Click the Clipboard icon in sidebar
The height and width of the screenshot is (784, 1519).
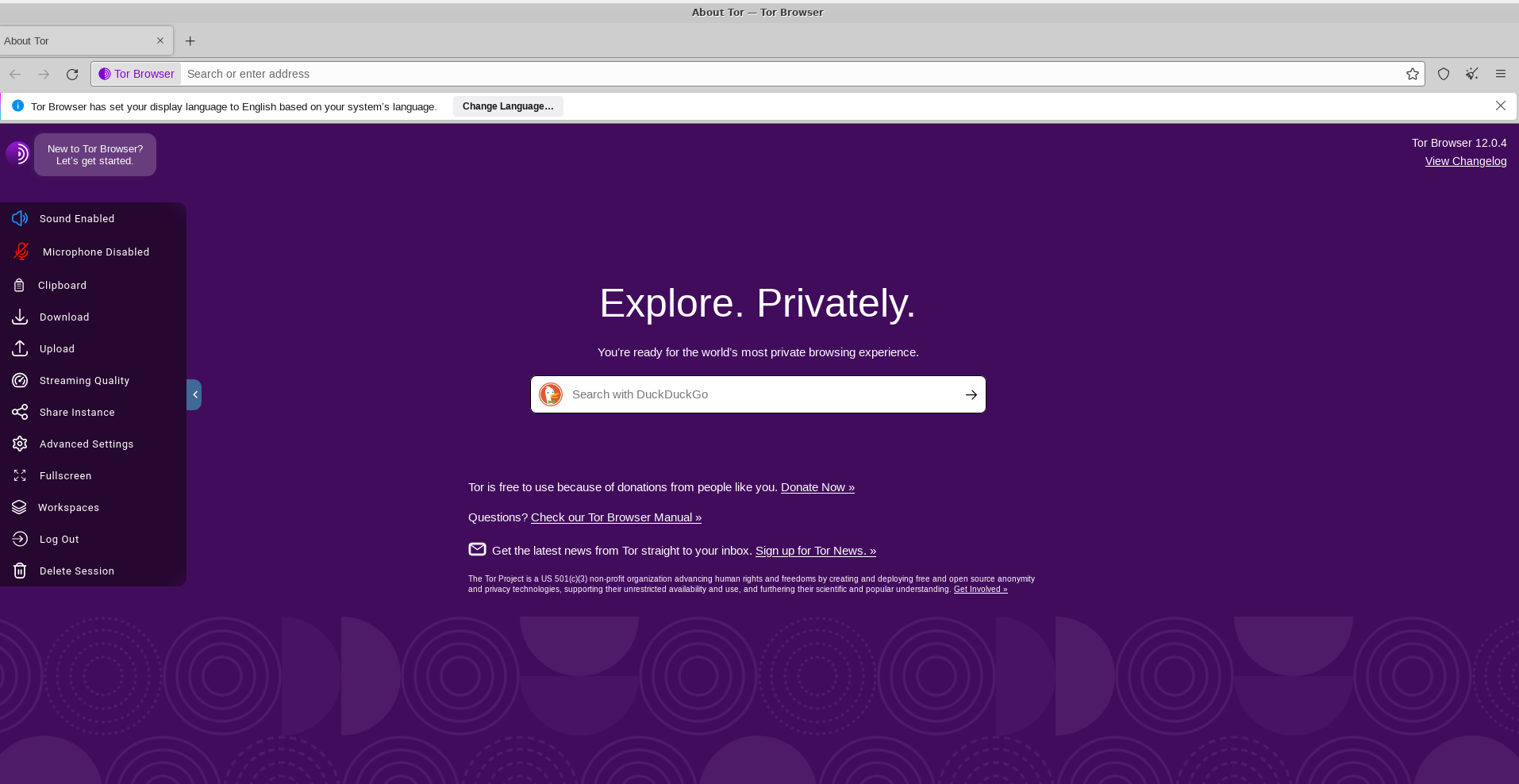[x=19, y=285]
